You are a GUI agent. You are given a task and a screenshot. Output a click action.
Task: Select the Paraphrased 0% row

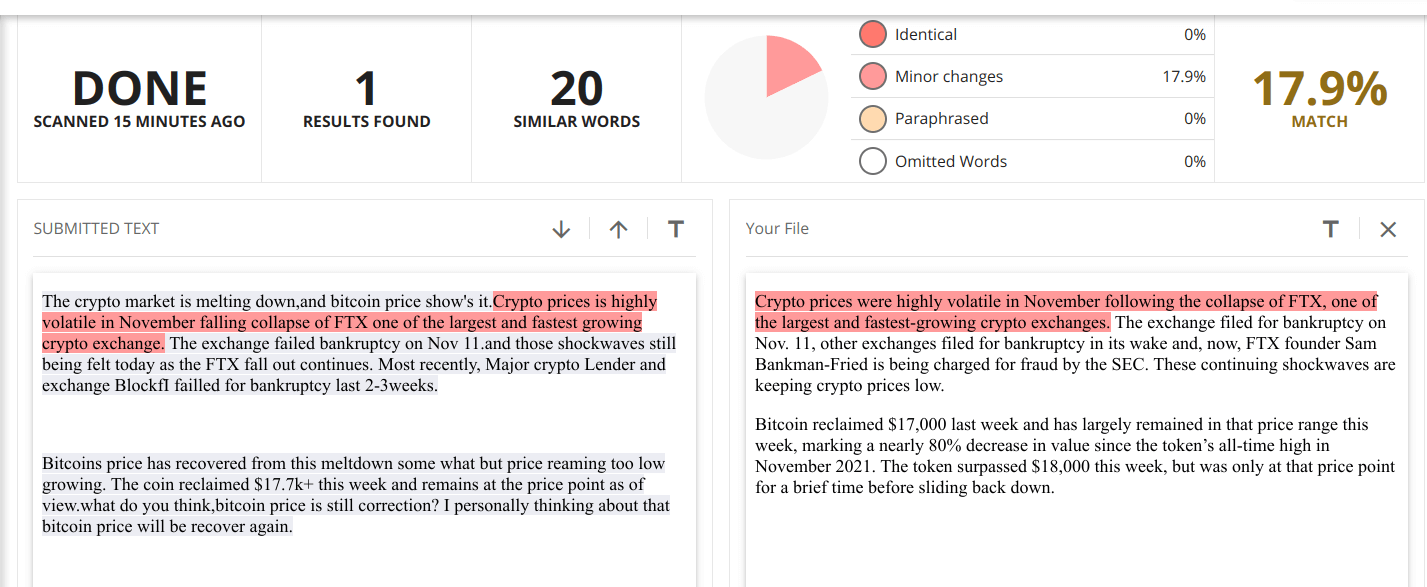1032,118
